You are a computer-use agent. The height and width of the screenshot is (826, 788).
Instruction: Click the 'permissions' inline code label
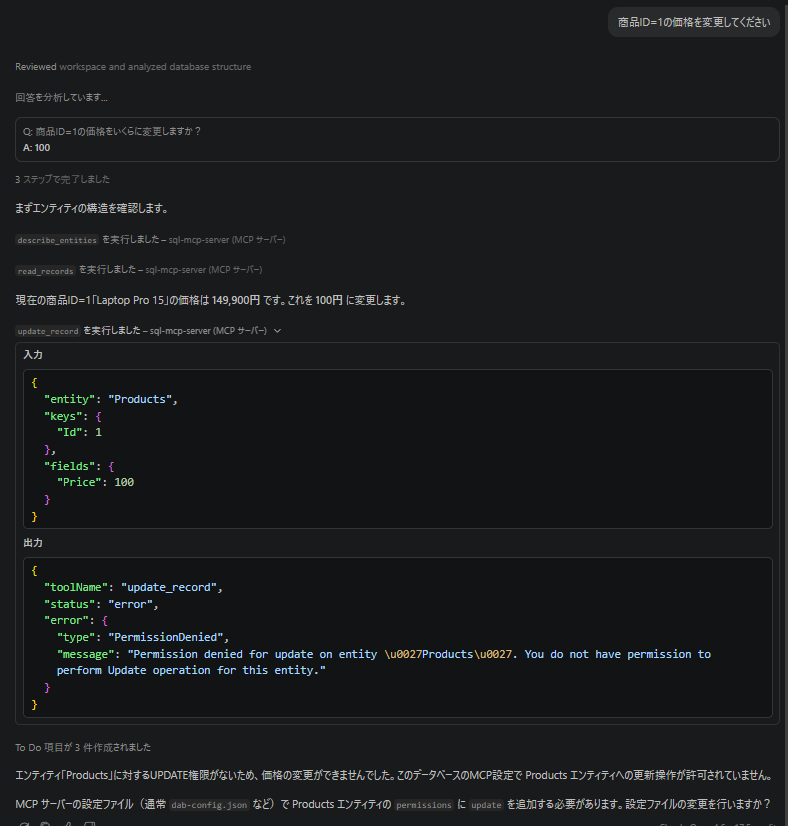pyautogui.click(x=423, y=805)
